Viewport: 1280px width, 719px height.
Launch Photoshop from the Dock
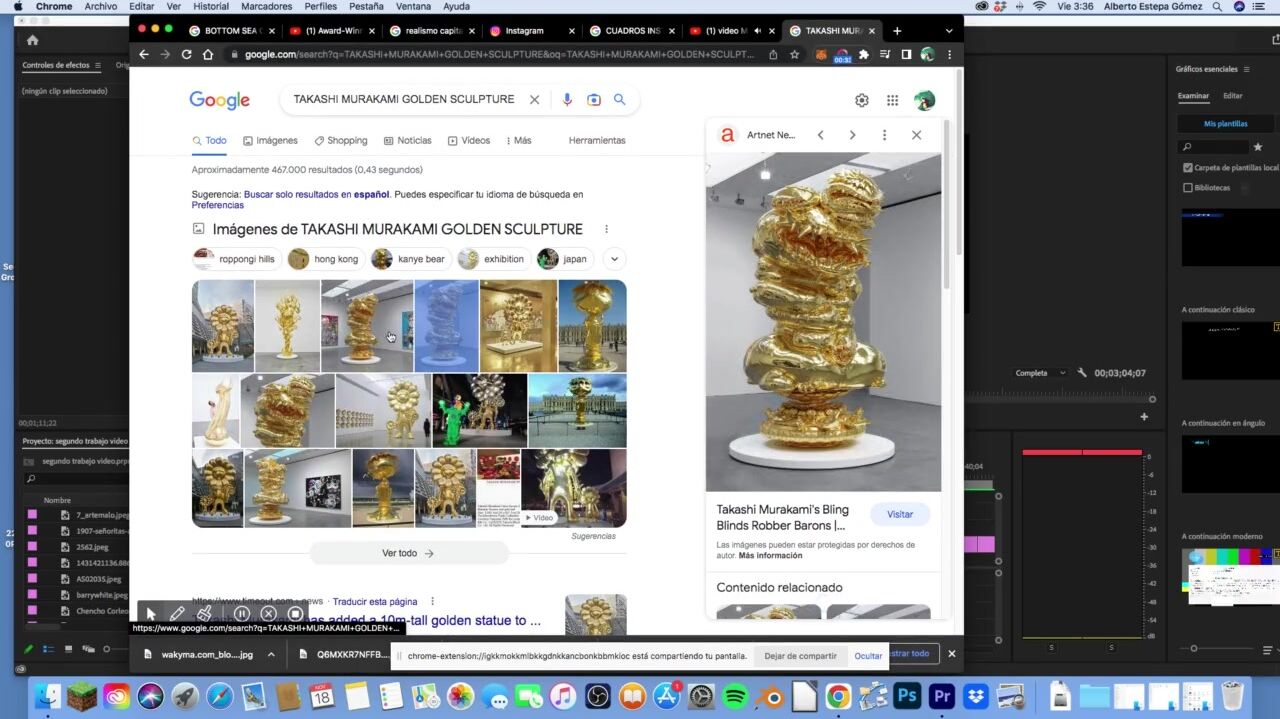(x=907, y=696)
